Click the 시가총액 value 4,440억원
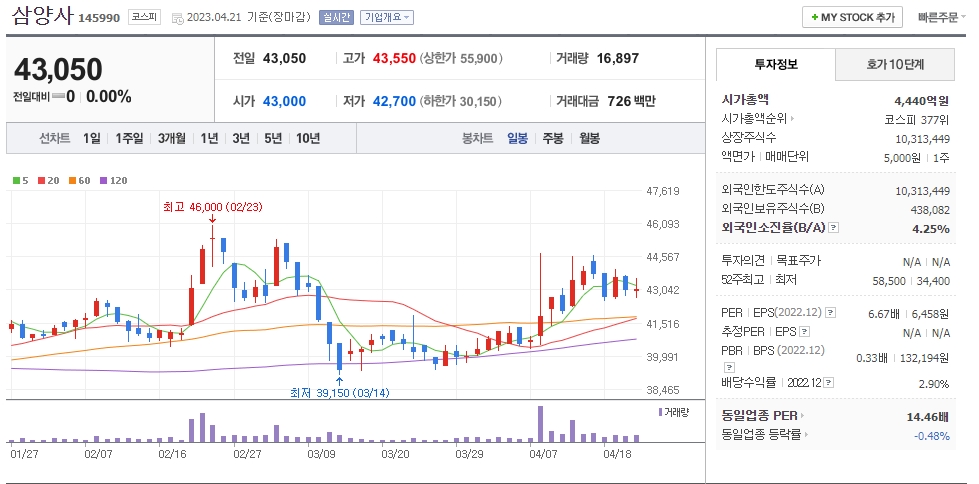 click(x=922, y=100)
